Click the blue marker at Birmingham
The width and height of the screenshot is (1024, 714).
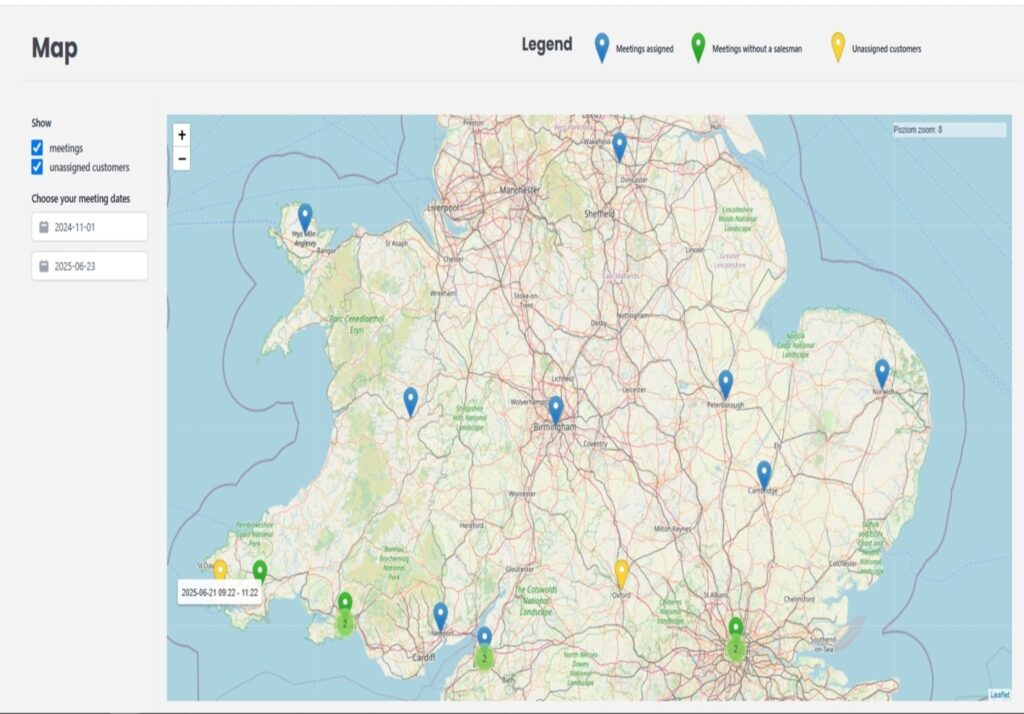point(556,408)
